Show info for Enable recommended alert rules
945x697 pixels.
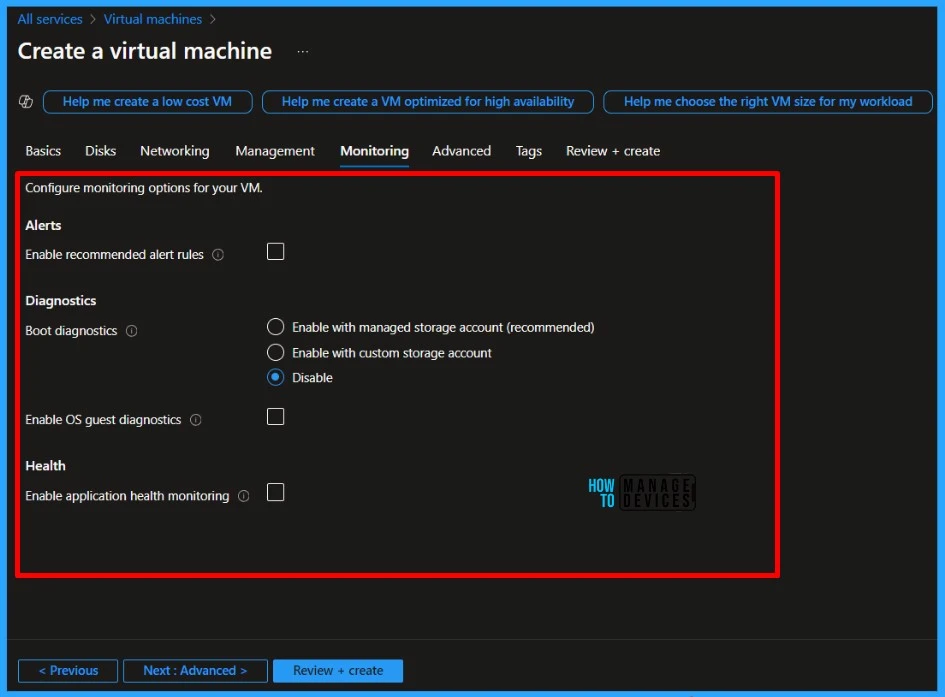(218, 255)
